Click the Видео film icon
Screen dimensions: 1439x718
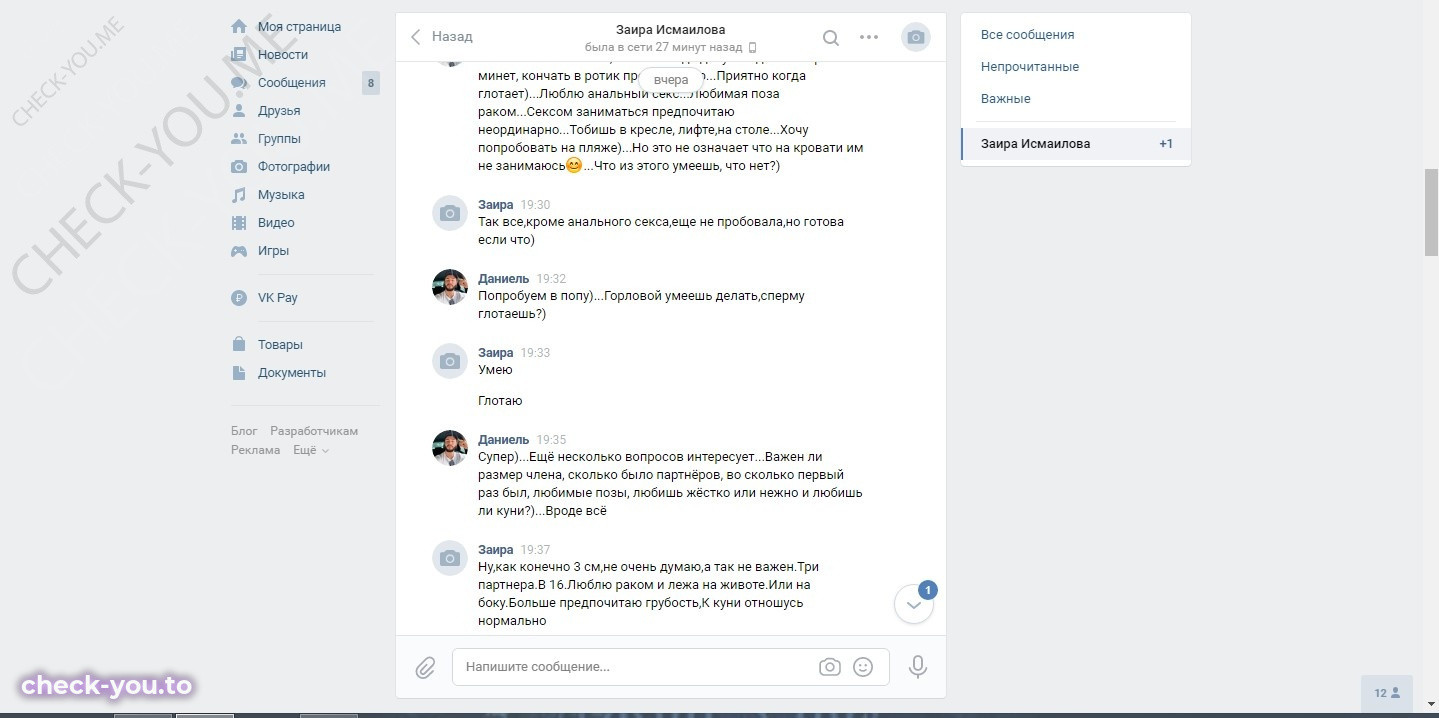click(239, 223)
